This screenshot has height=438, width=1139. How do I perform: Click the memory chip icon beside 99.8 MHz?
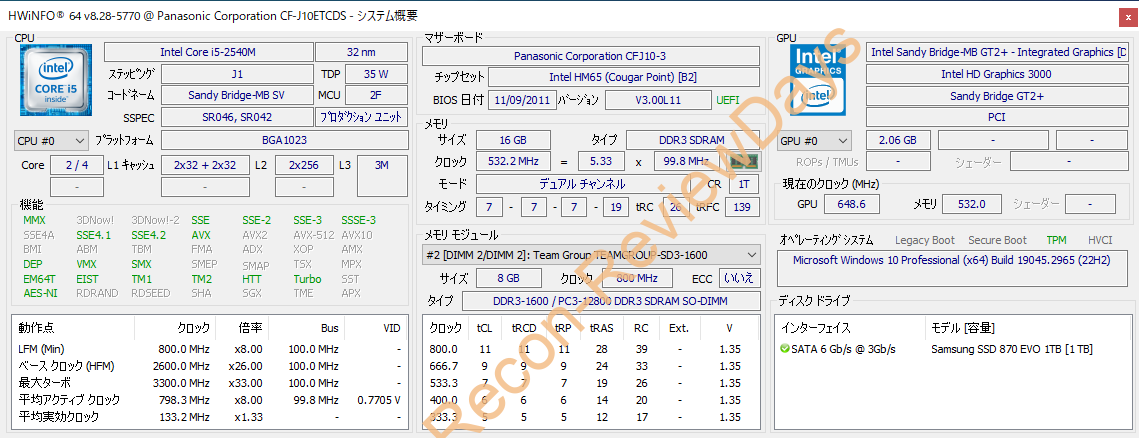pos(742,161)
